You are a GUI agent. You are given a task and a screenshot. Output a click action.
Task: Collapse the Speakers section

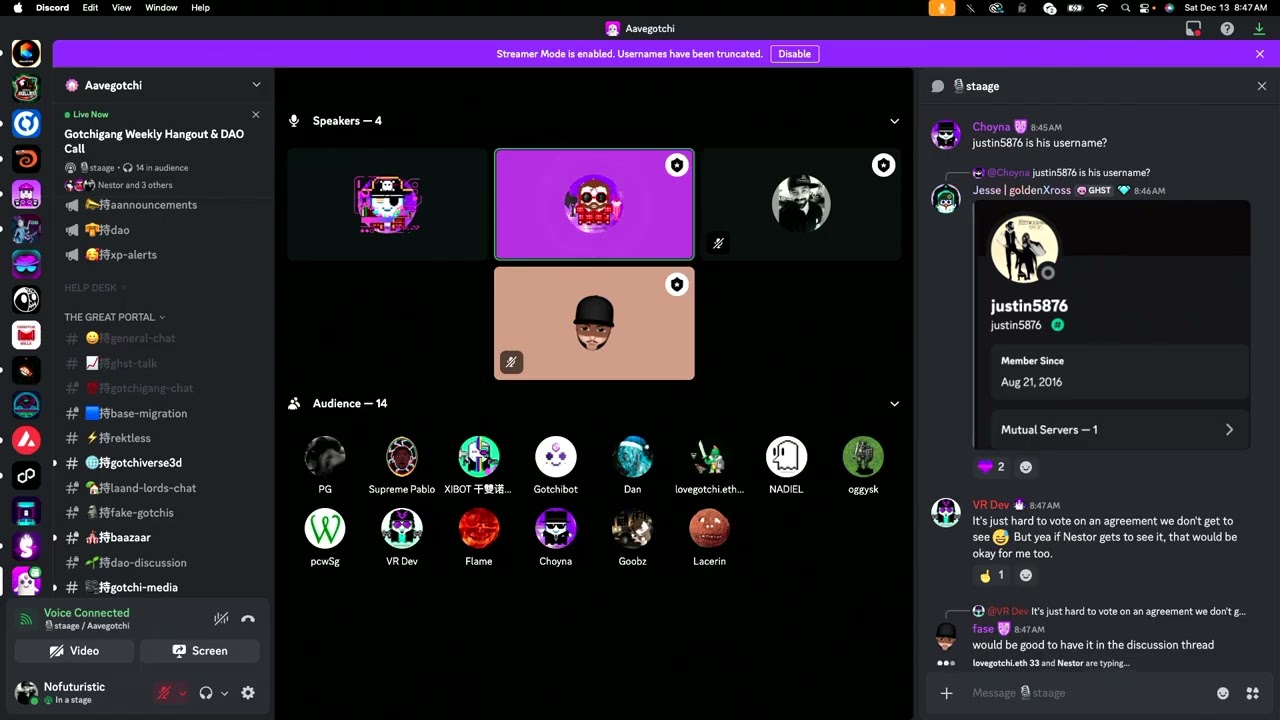[x=894, y=121]
